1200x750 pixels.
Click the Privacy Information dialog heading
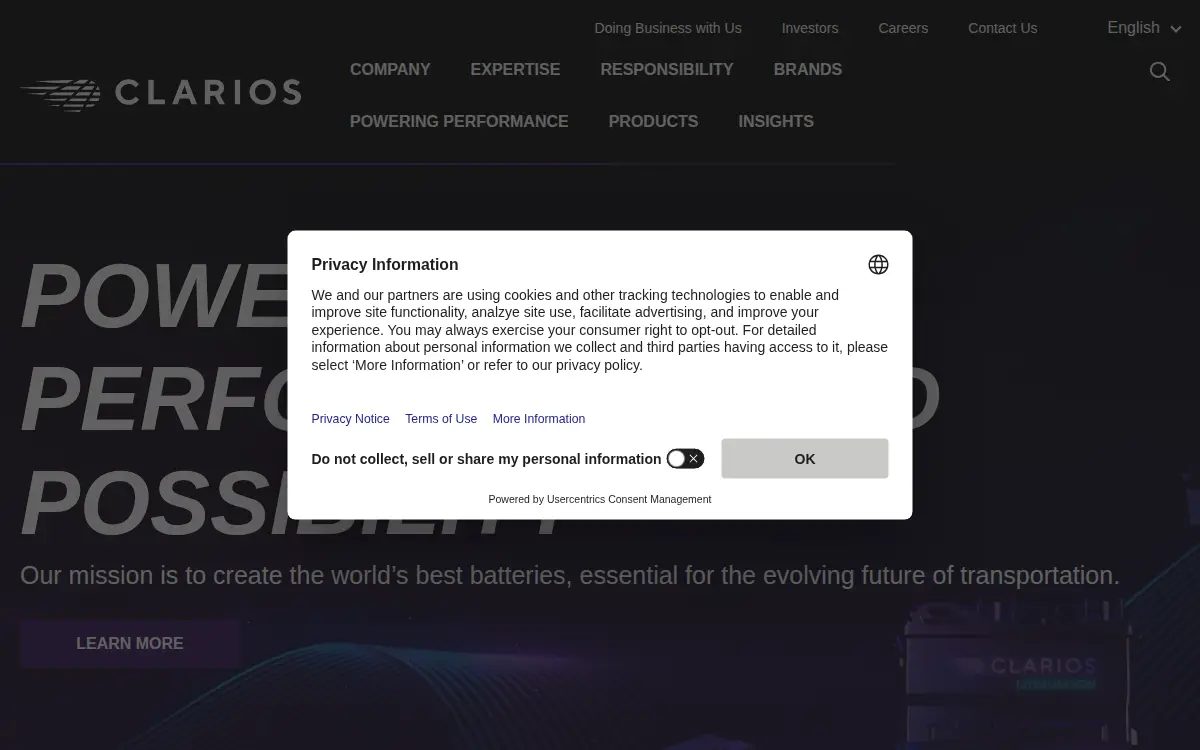[385, 265]
